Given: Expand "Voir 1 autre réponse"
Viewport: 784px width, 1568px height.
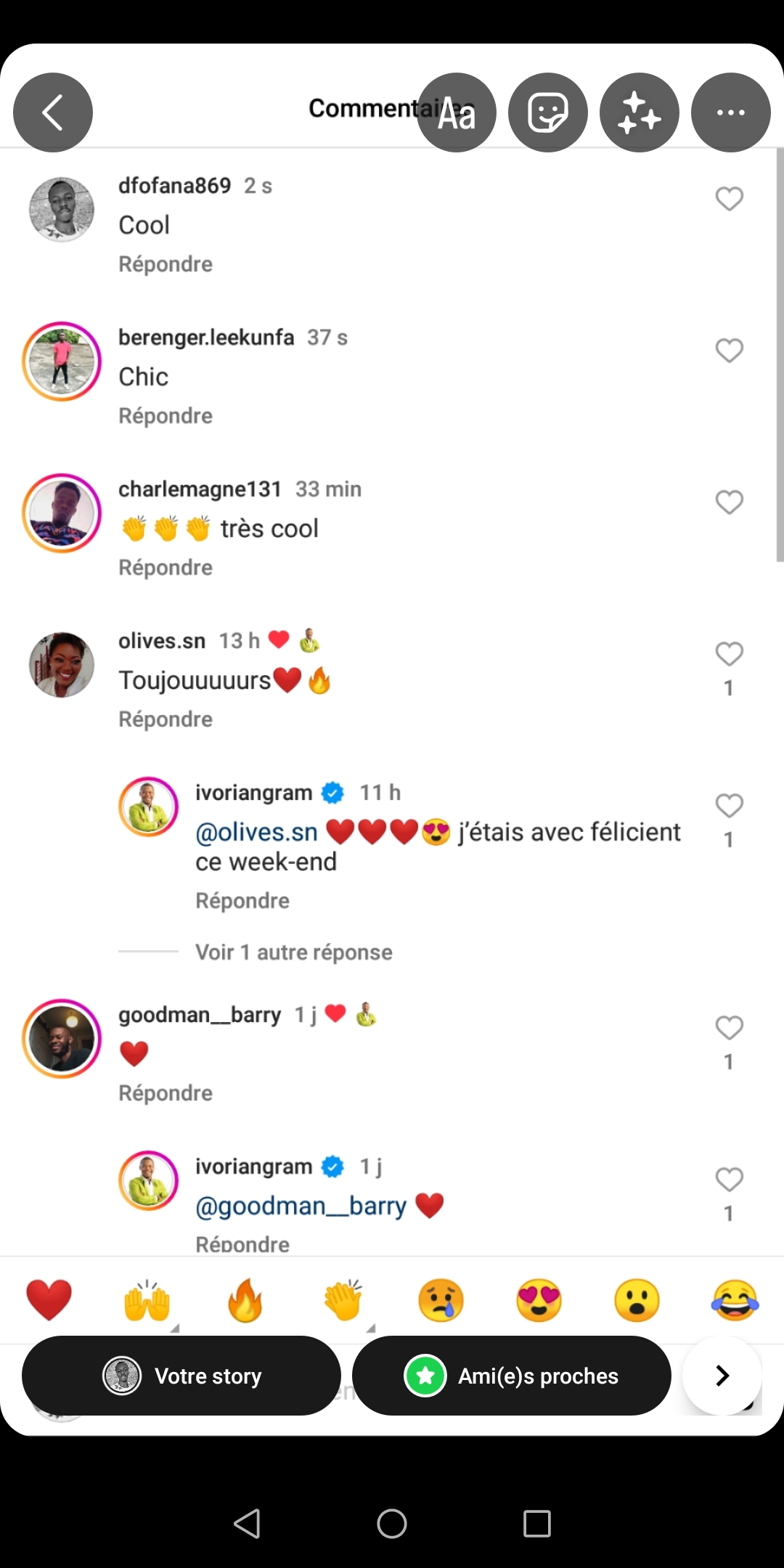Looking at the screenshot, I should [293, 952].
